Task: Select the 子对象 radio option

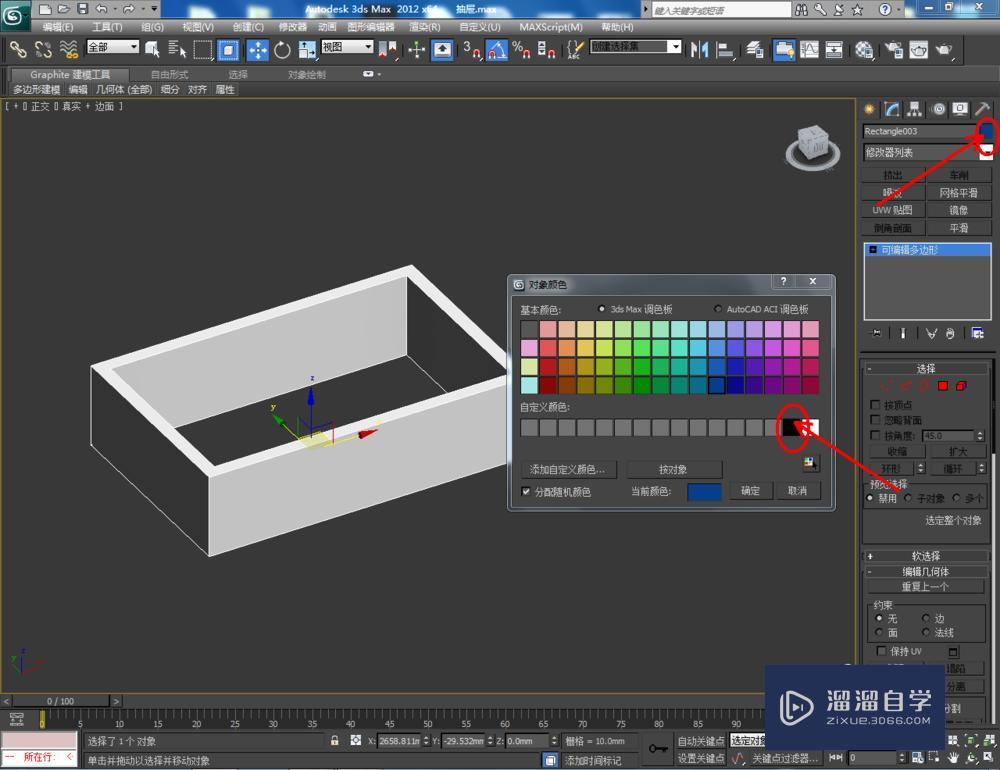Action: coord(912,498)
